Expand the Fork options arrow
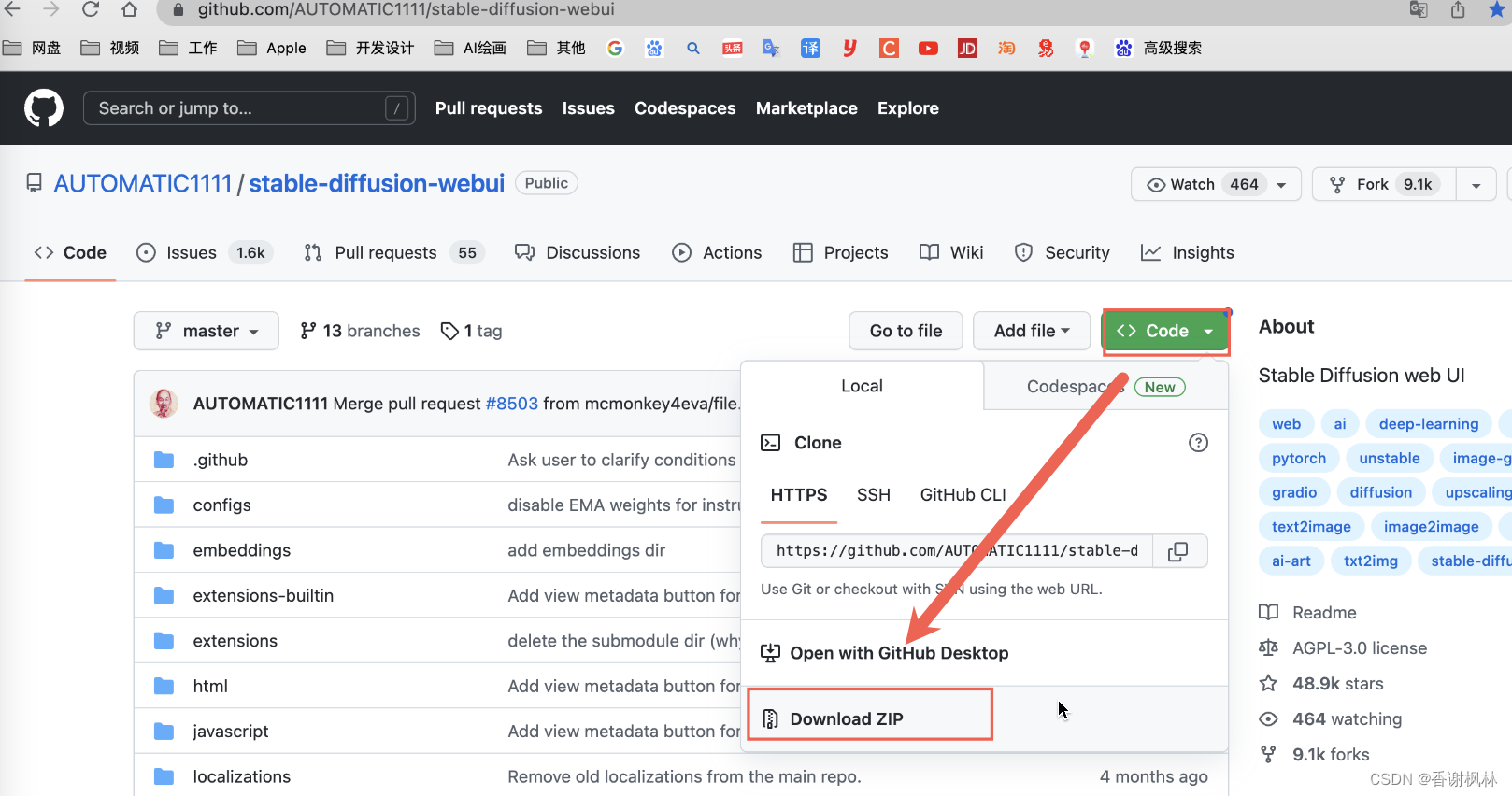The height and width of the screenshot is (796, 1512). pyautogui.click(x=1476, y=185)
